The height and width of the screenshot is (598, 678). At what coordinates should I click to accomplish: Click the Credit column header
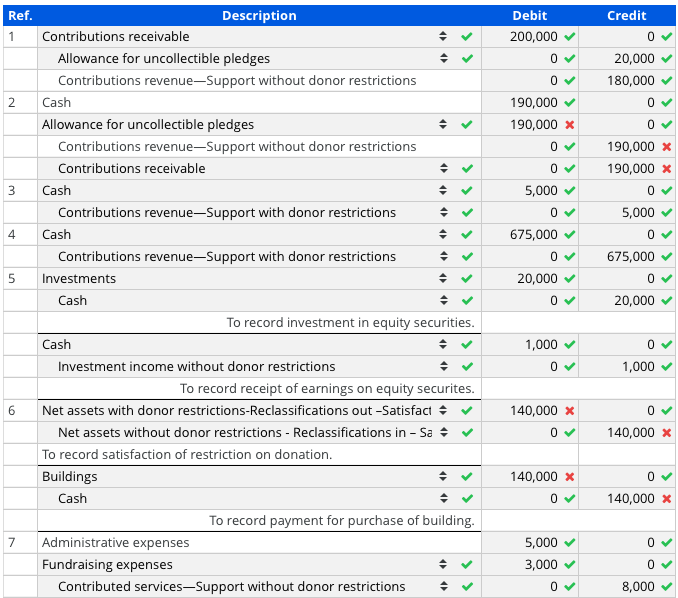(x=627, y=16)
